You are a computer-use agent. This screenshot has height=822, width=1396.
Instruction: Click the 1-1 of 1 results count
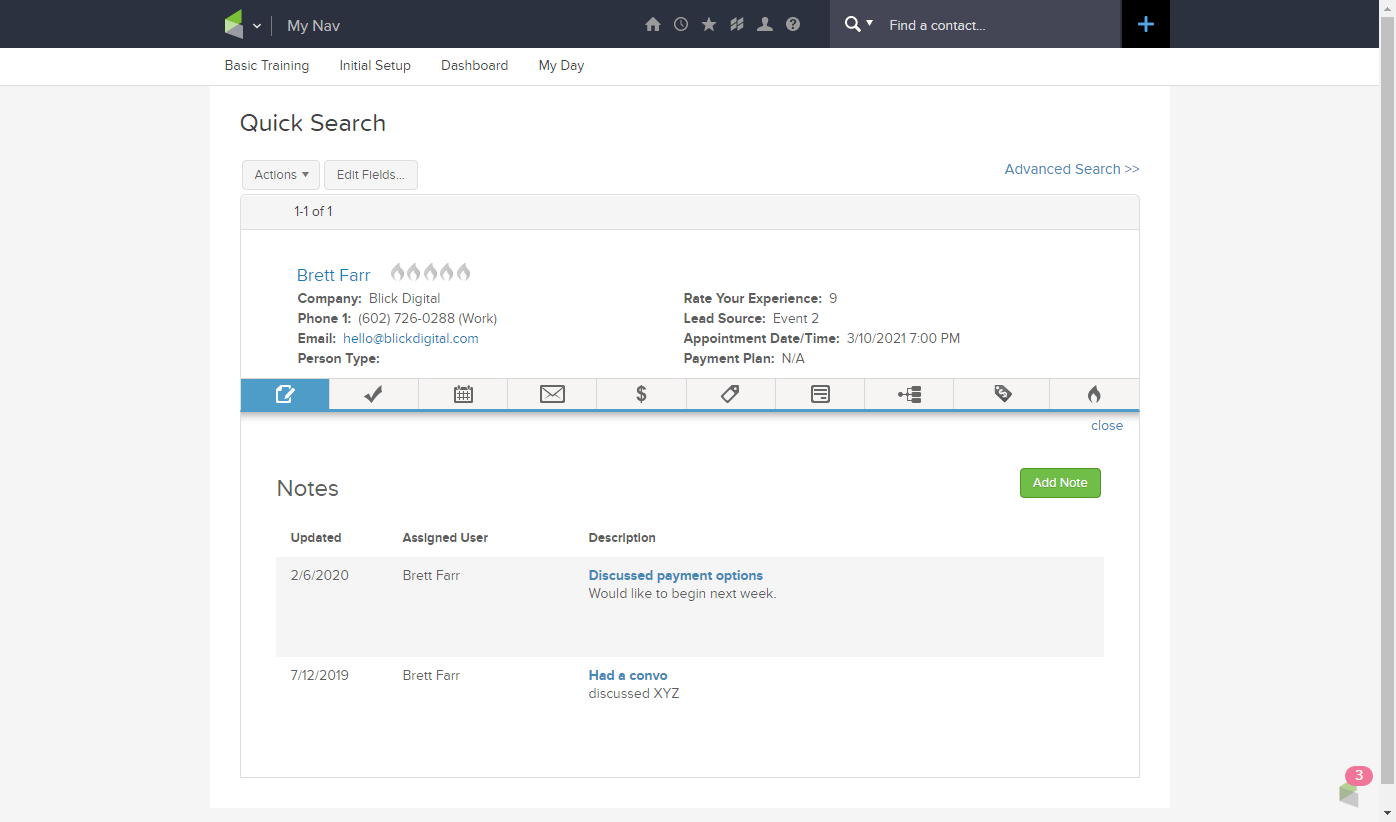pos(313,212)
